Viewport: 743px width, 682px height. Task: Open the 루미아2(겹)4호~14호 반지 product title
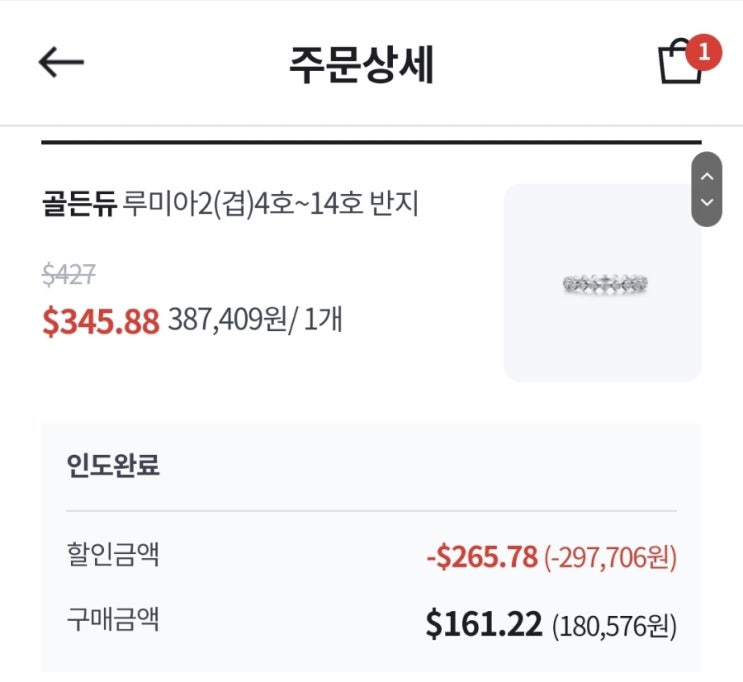click(x=271, y=205)
